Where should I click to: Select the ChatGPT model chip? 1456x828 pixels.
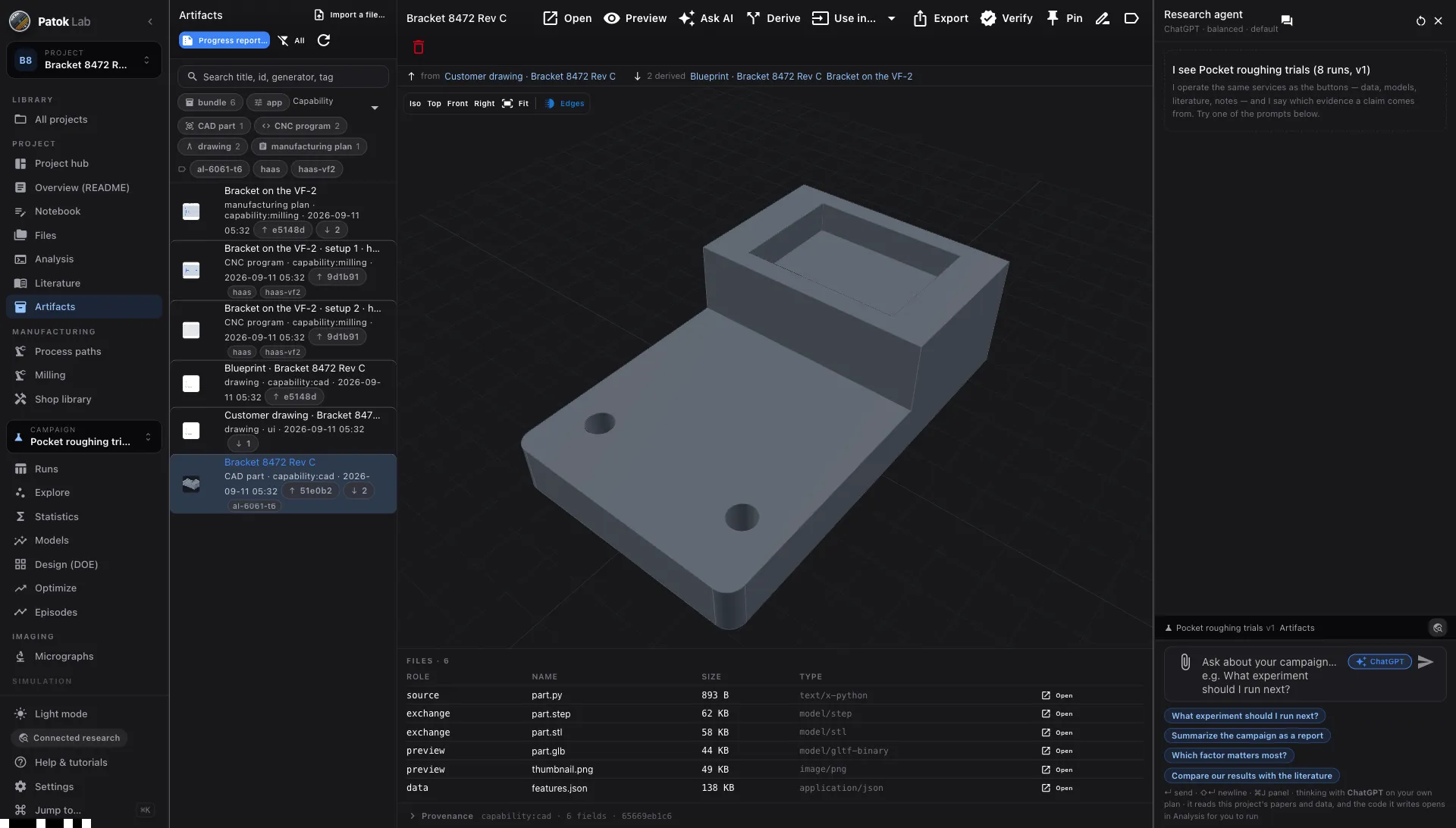click(x=1380, y=662)
